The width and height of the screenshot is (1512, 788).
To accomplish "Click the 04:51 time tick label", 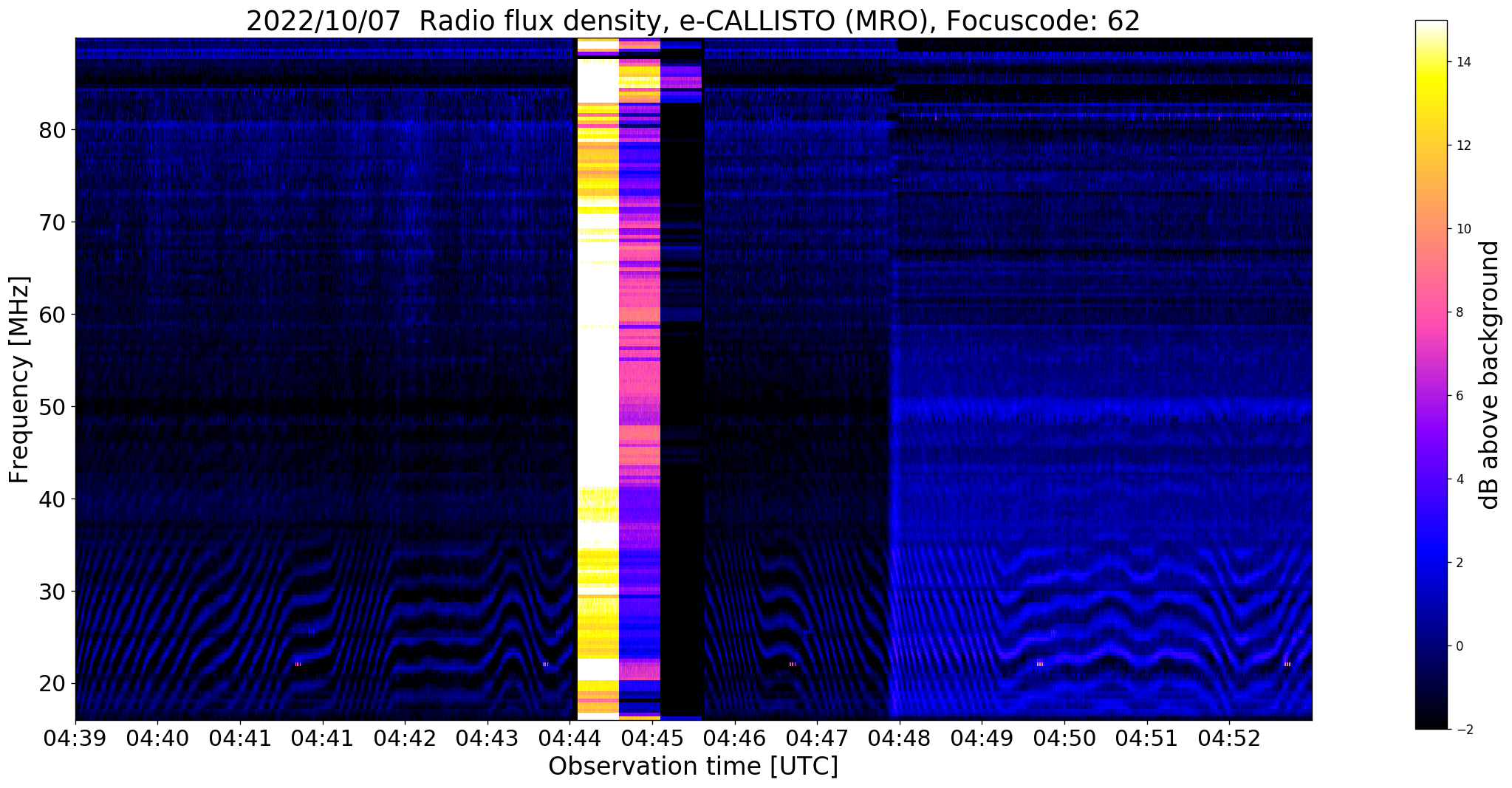I will point(1147,739).
